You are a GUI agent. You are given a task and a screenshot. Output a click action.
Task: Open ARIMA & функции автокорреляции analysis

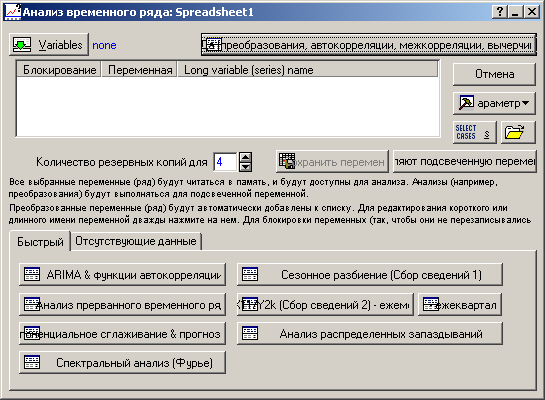tap(122, 275)
